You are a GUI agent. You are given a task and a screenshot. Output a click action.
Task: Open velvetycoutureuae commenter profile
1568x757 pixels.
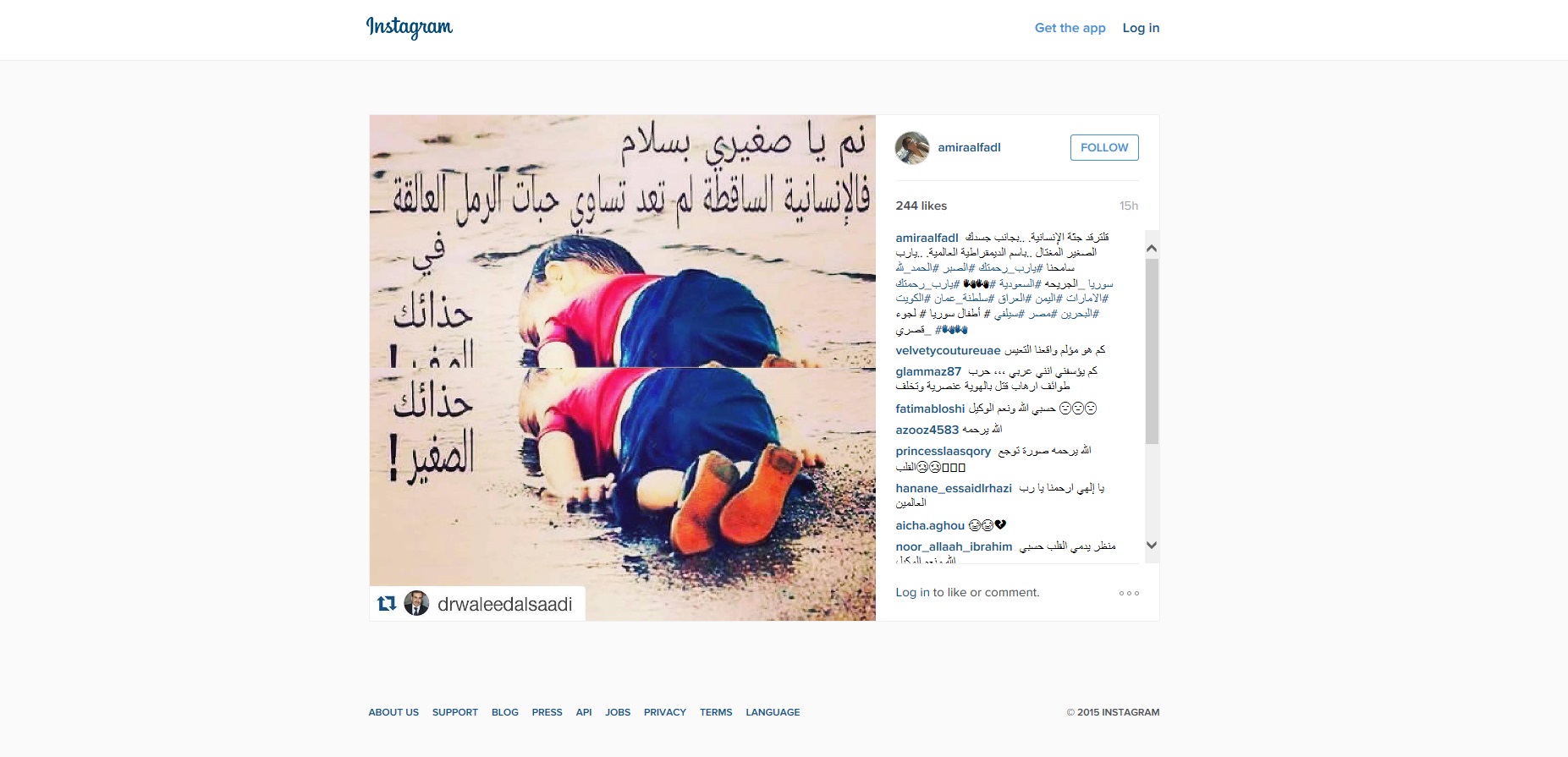(948, 350)
